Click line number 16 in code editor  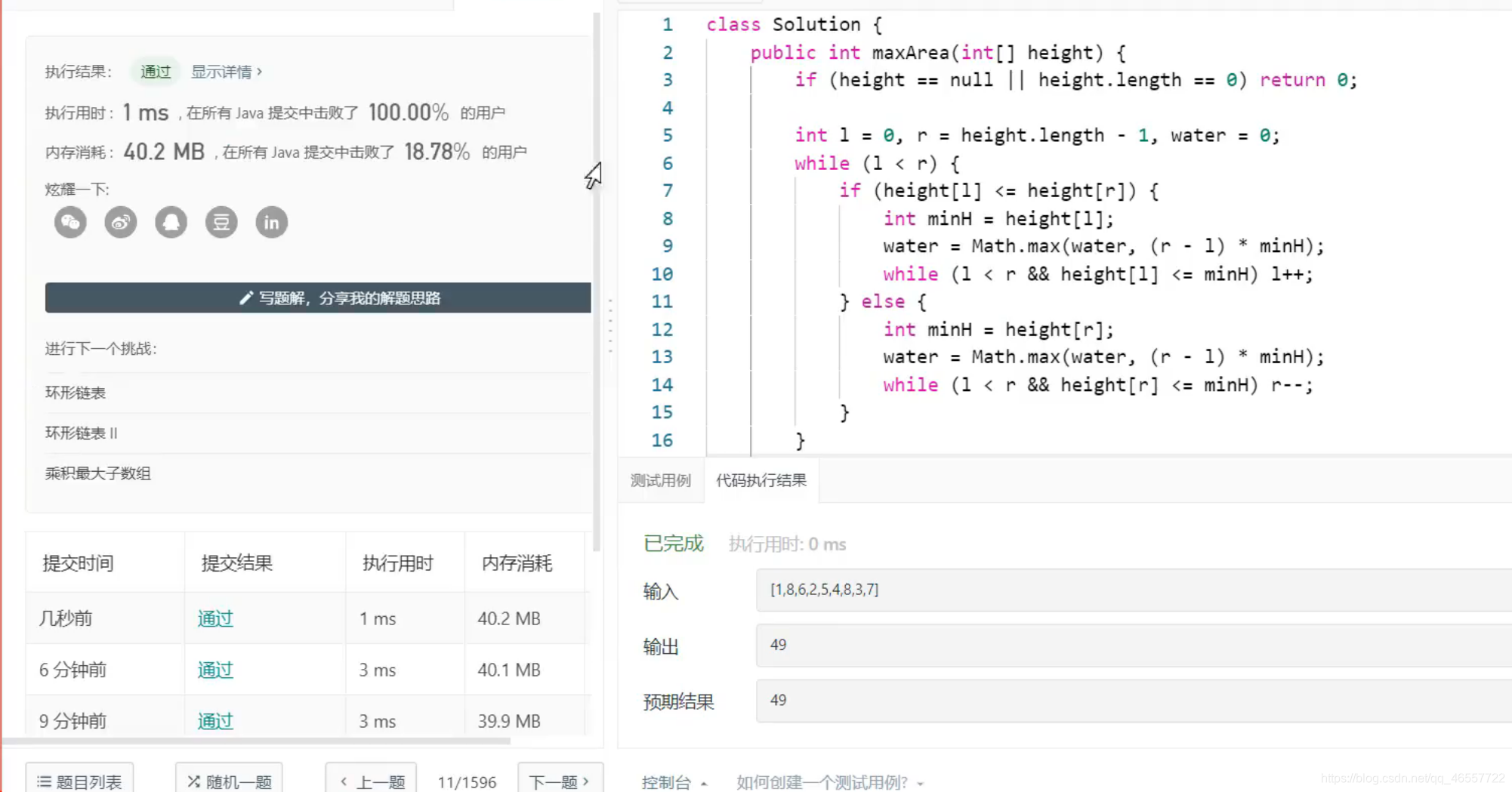click(x=662, y=440)
